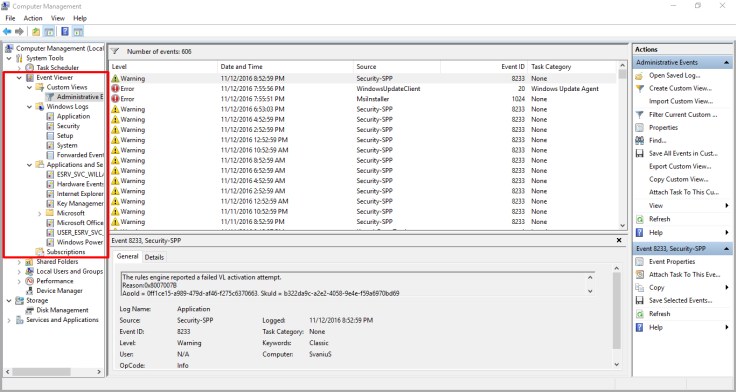Click the Back arrow toolbar icon
The height and width of the screenshot is (392, 736).
coord(7,31)
